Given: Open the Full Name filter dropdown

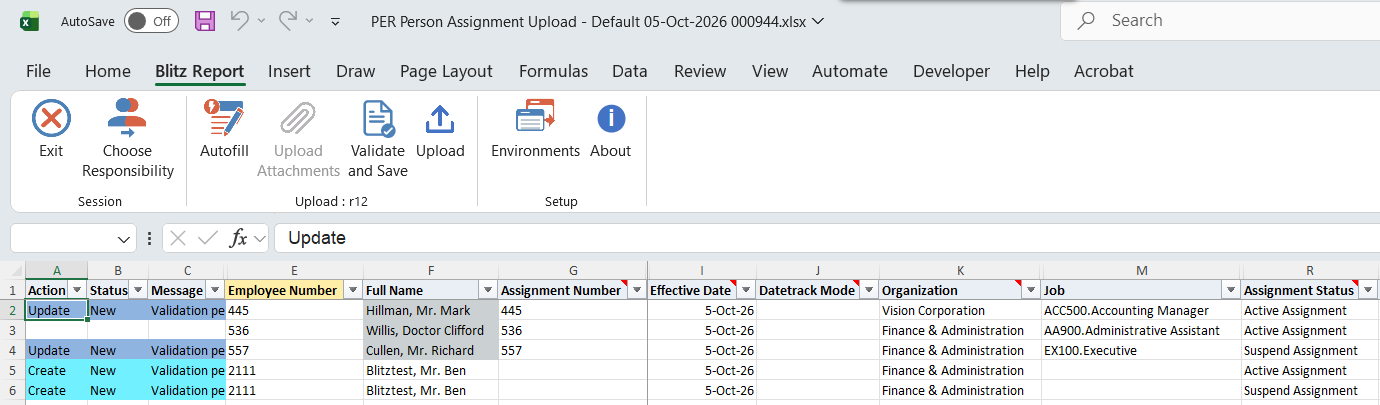Looking at the screenshot, I should point(488,290).
